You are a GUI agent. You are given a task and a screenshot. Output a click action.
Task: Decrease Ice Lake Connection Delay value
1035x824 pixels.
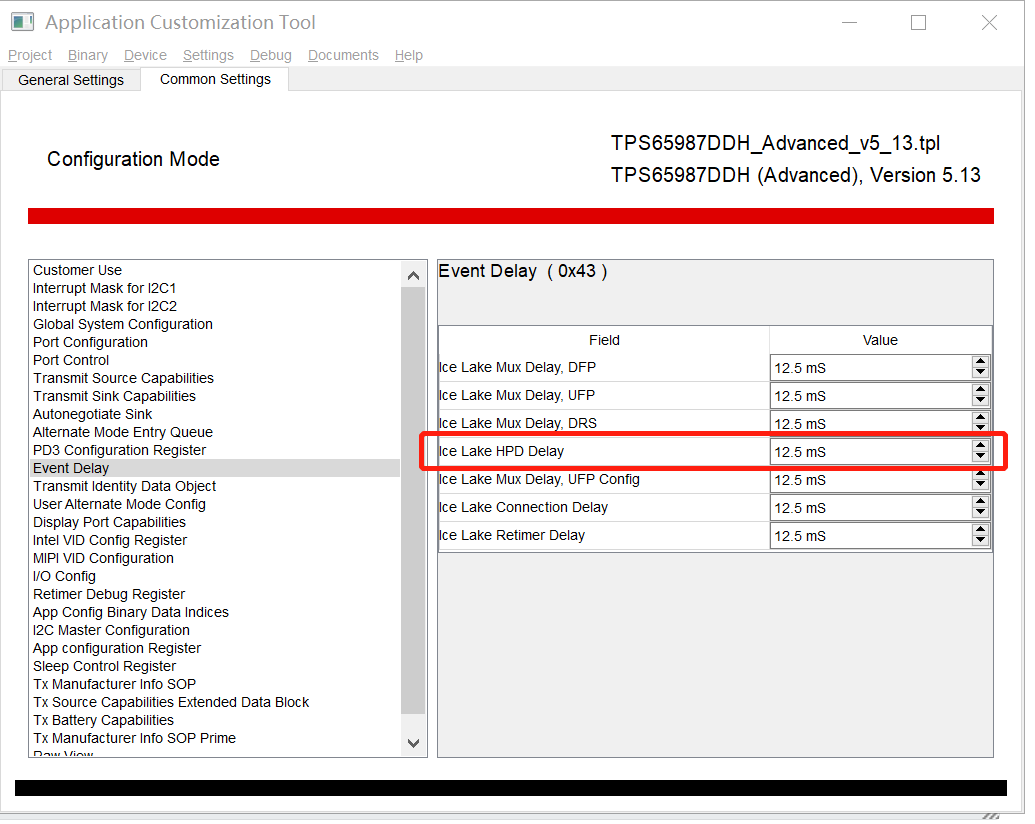[980, 513]
